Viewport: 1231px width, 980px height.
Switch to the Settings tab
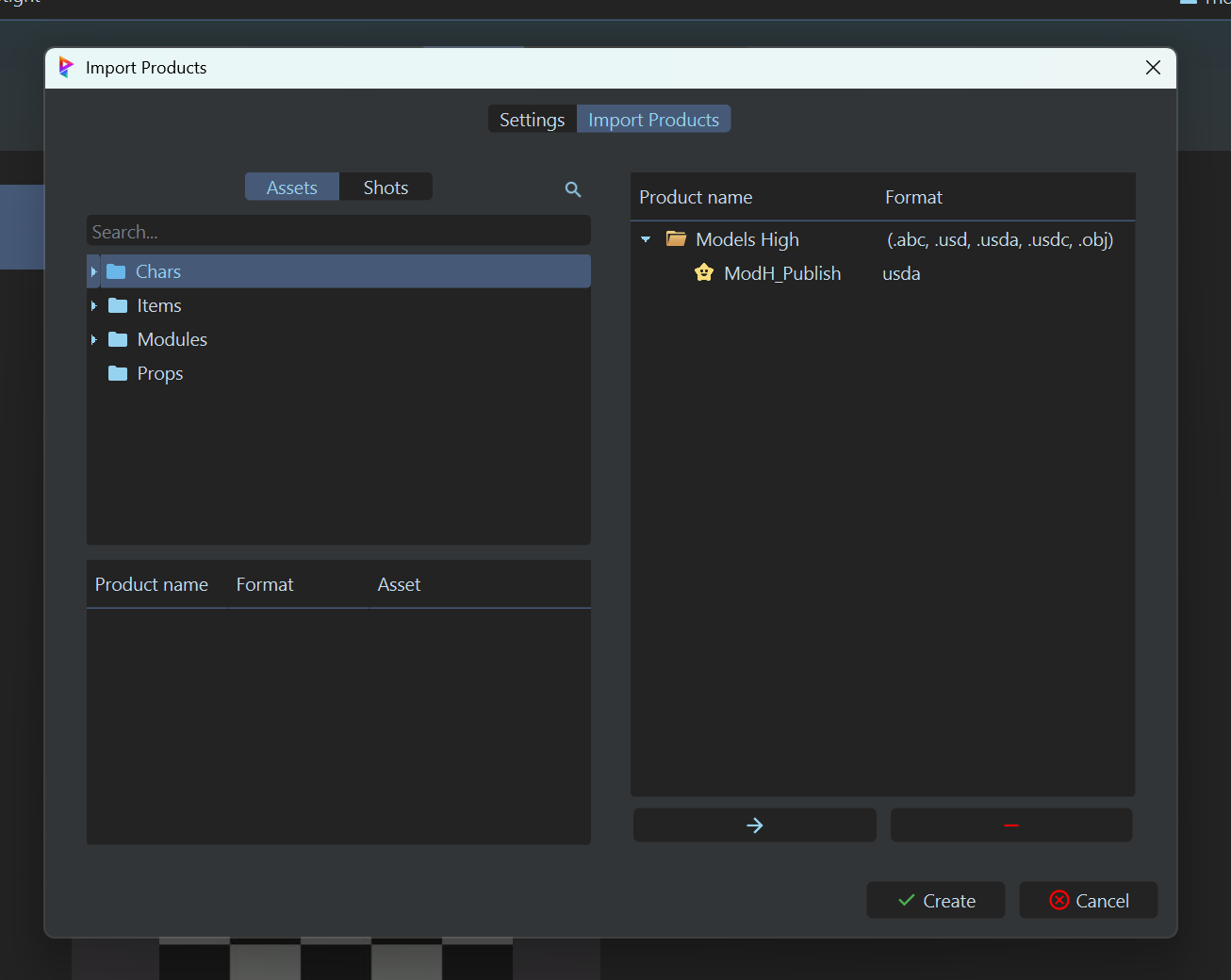(532, 120)
